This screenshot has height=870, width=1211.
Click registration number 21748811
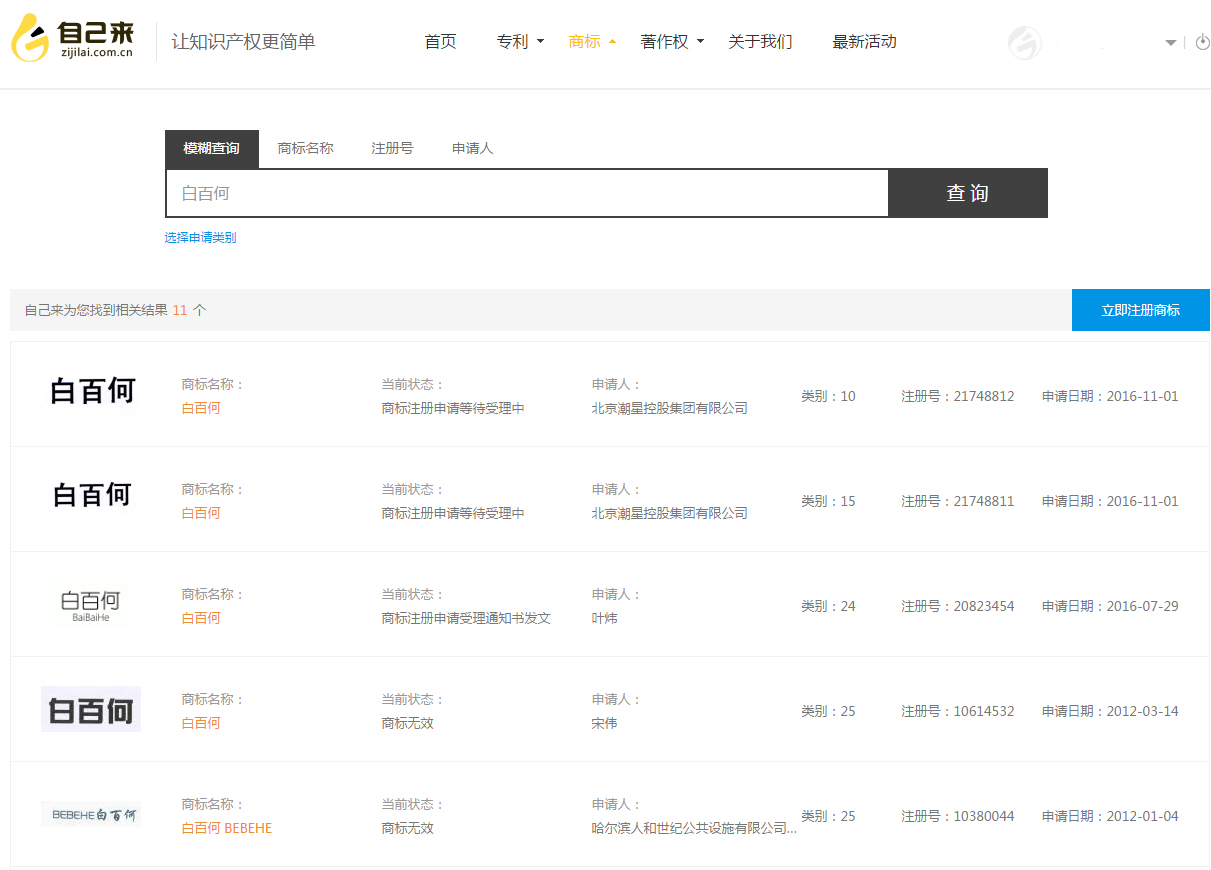(x=984, y=501)
